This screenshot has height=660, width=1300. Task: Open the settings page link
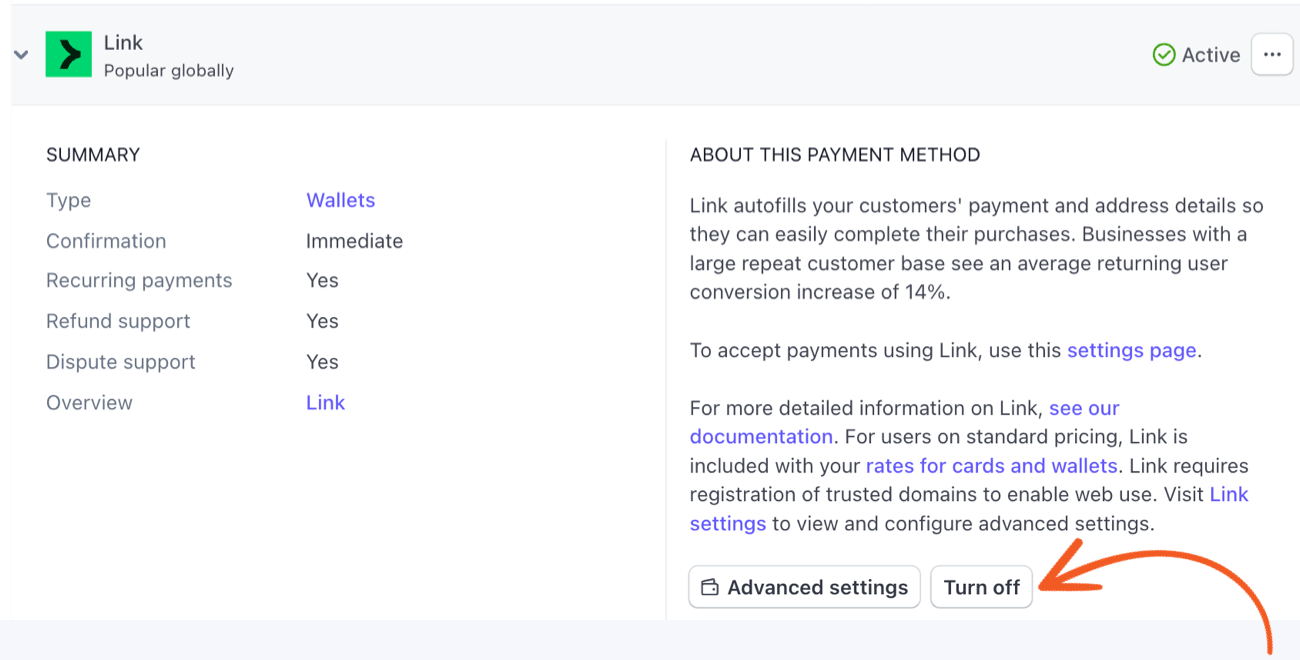tap(1131, 351)
